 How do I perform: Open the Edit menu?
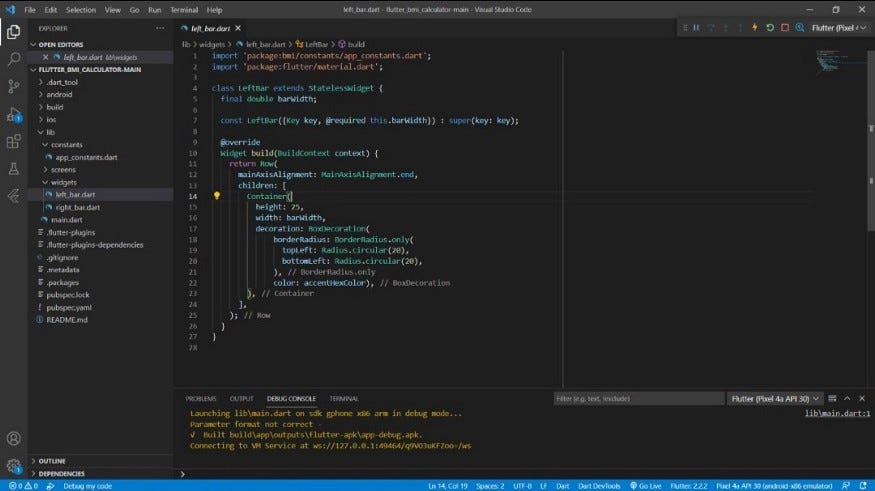click(51, 9)
